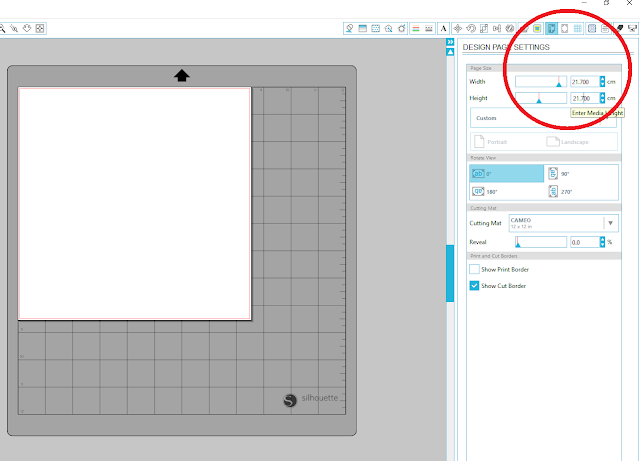
Task: Click the Fit to Window icon
Action: point(40,28)
